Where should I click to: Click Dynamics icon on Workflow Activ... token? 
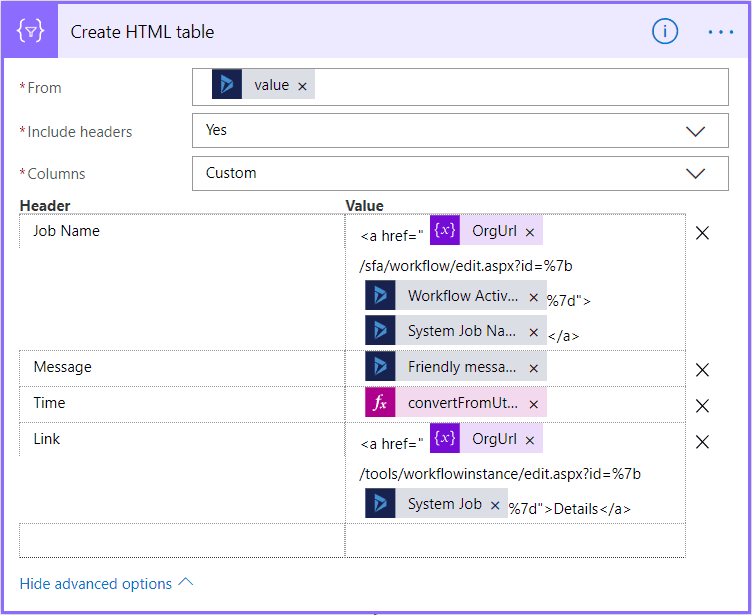pyautogui.click(x=380, y=295)
